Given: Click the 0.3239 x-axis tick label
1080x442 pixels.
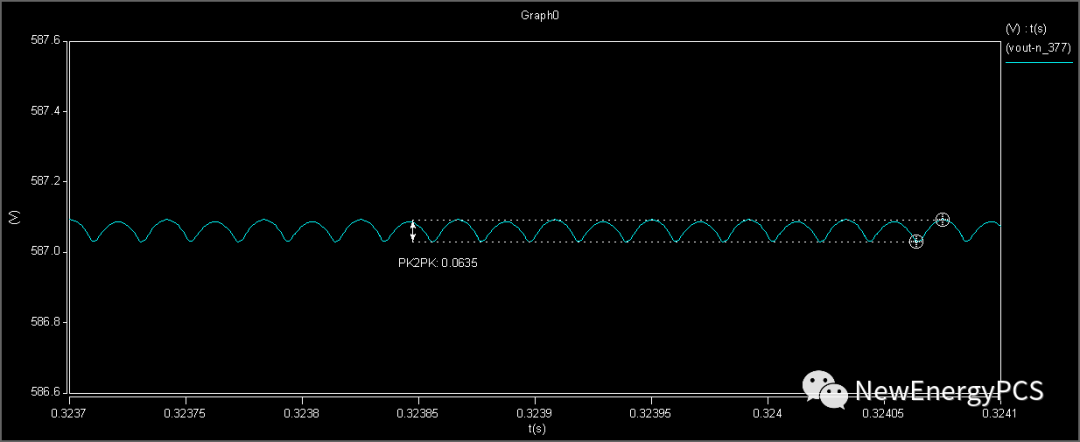Looking at the screenshot, I should 538,411.
